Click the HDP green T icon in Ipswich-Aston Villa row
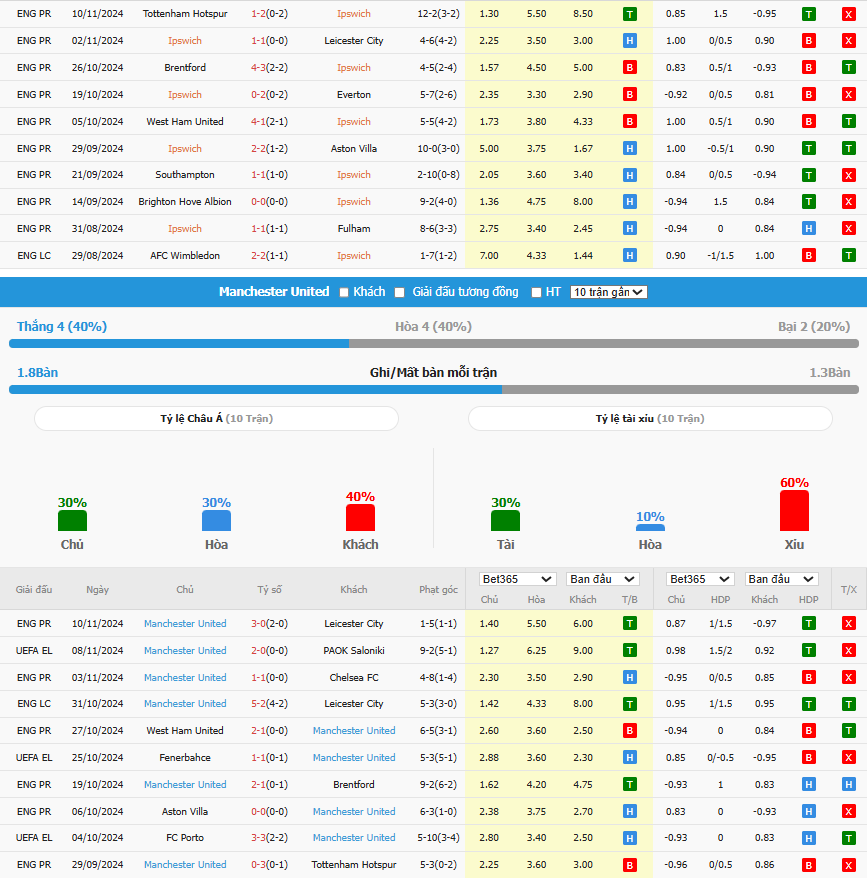Screen dimensions: 867x878 click(808, 148)
